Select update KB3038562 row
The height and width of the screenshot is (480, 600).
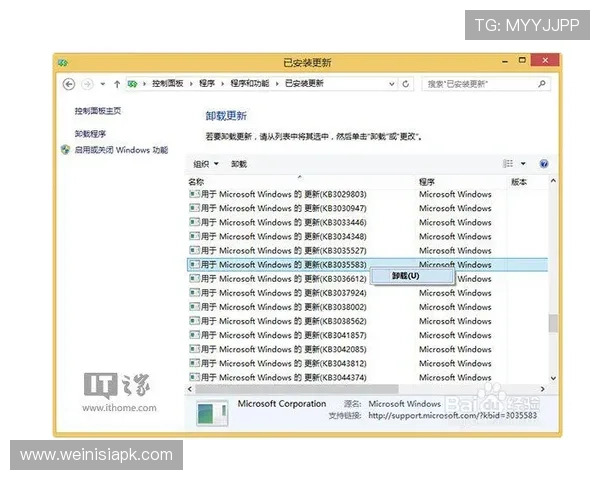[367, 322]
